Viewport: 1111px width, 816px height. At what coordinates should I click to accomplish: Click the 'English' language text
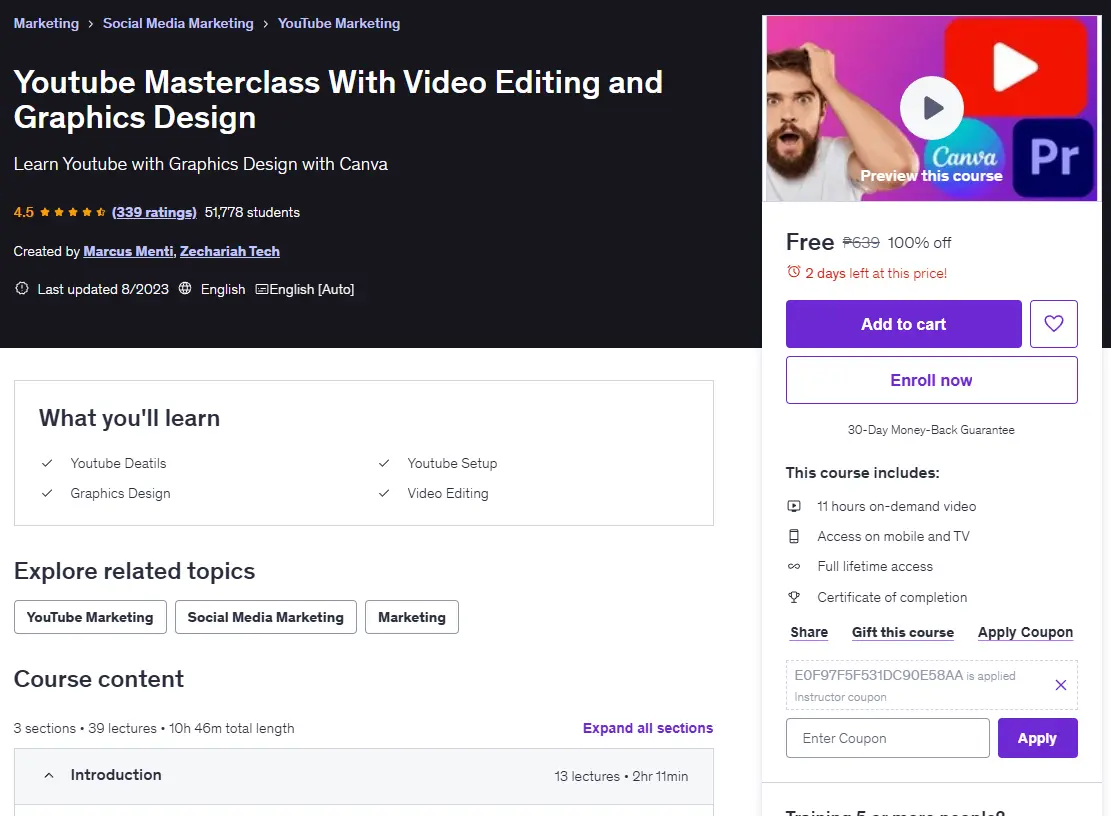tap(222, 289)
